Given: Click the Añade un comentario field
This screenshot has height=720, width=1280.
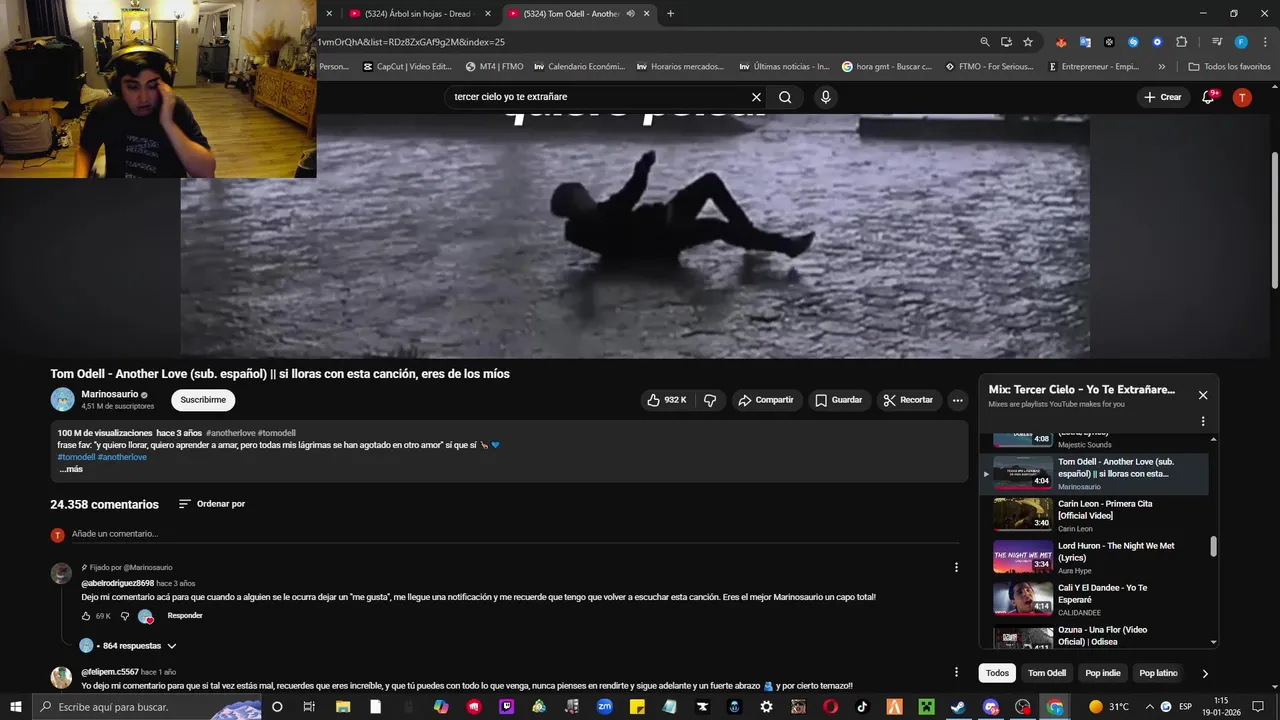Looking at the screenshot, I should 515,534.
